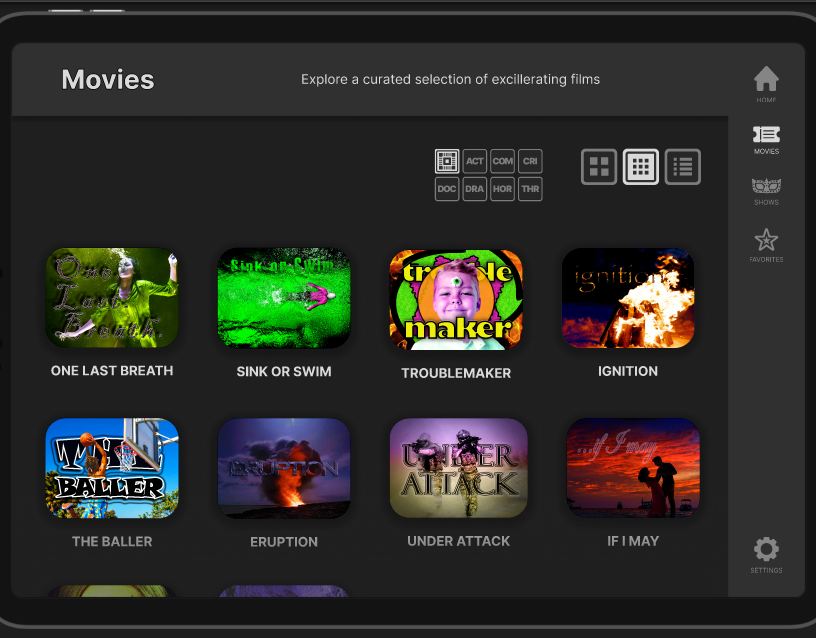The height and width of the screenshot is (638, 816).
Task: Filter movies by COM genre
Action: tap(502, 161)
